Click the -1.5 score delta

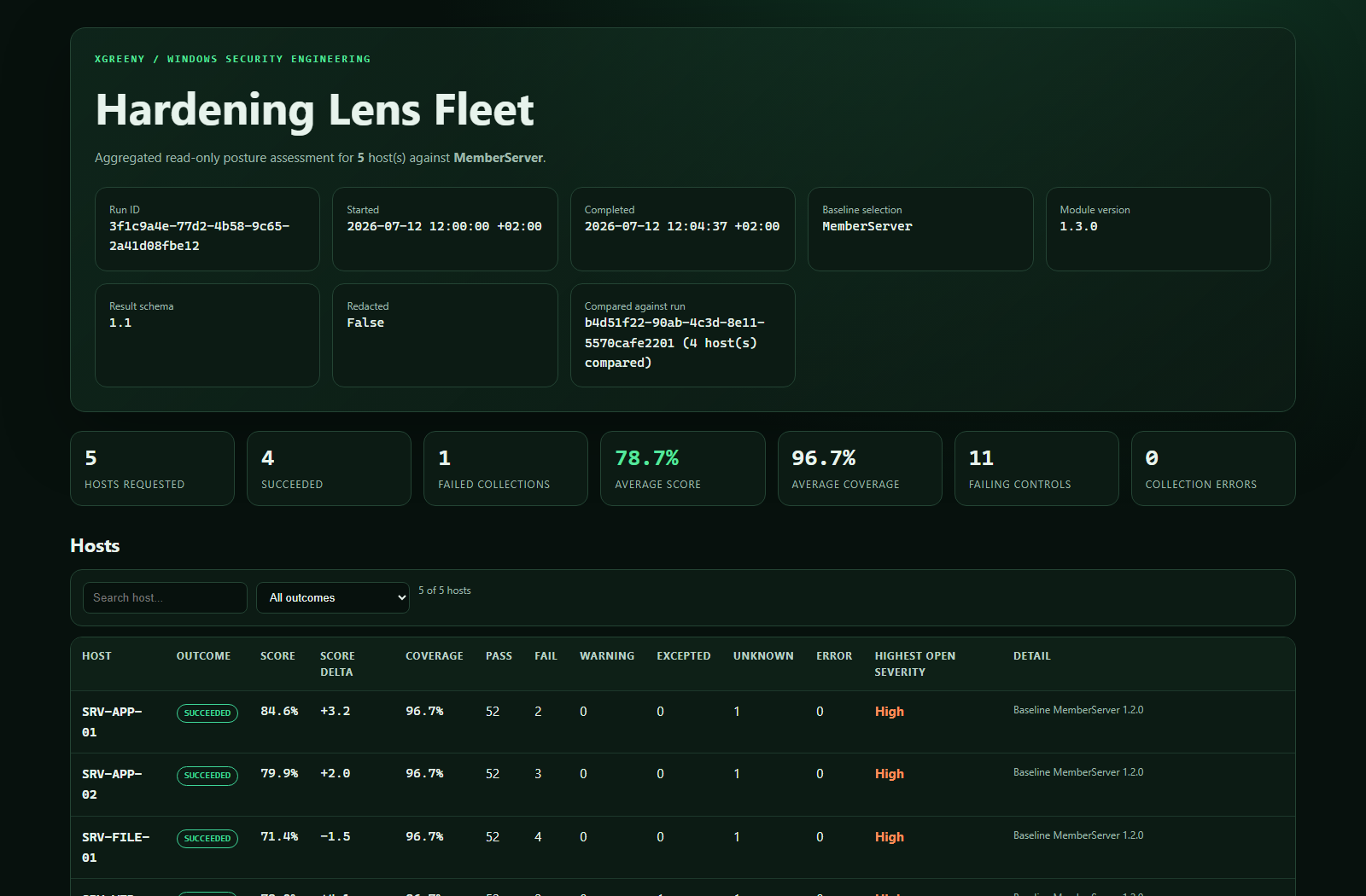click(x=335, y=836)
